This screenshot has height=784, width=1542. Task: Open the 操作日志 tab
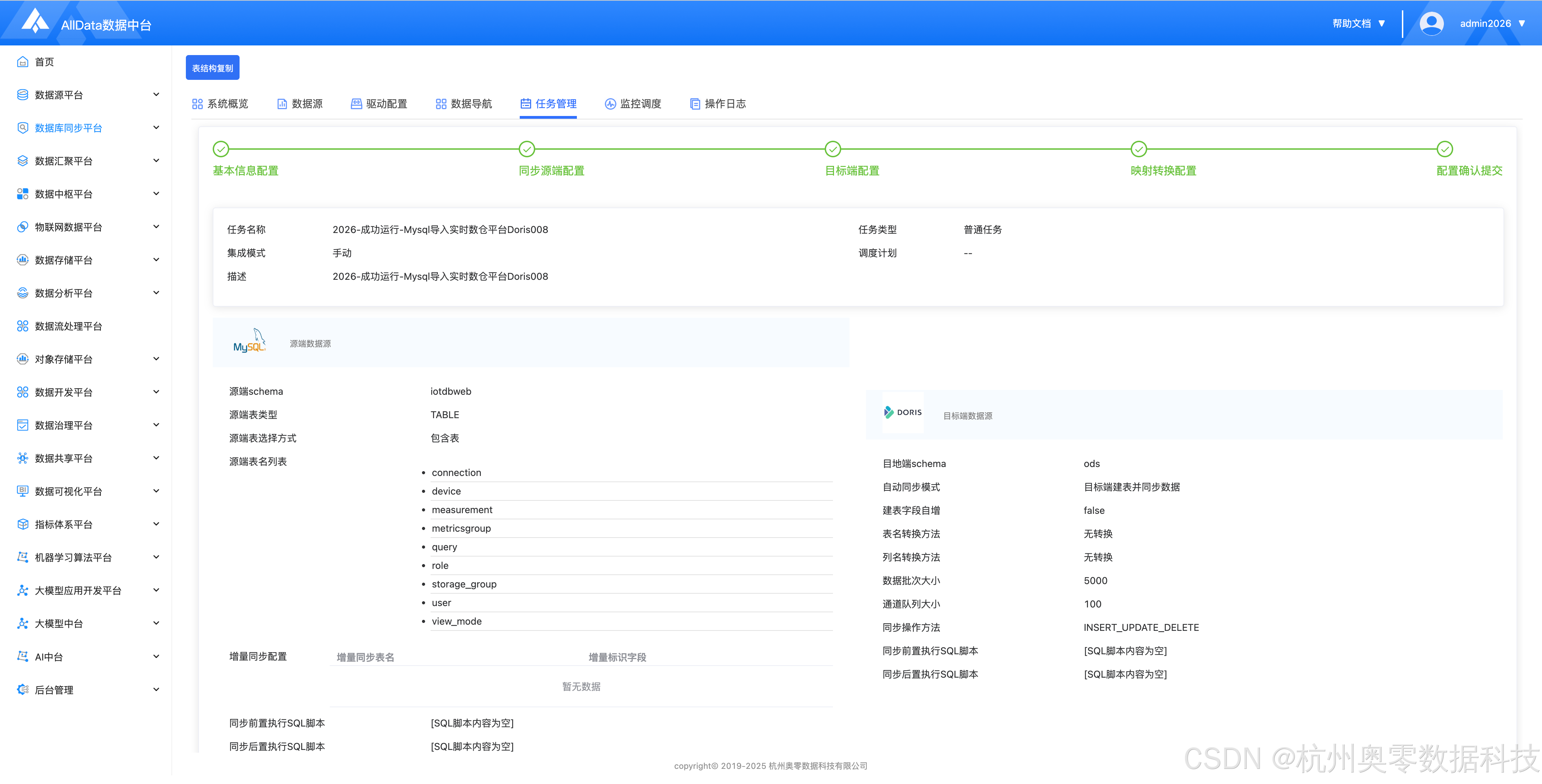point(718,104)
